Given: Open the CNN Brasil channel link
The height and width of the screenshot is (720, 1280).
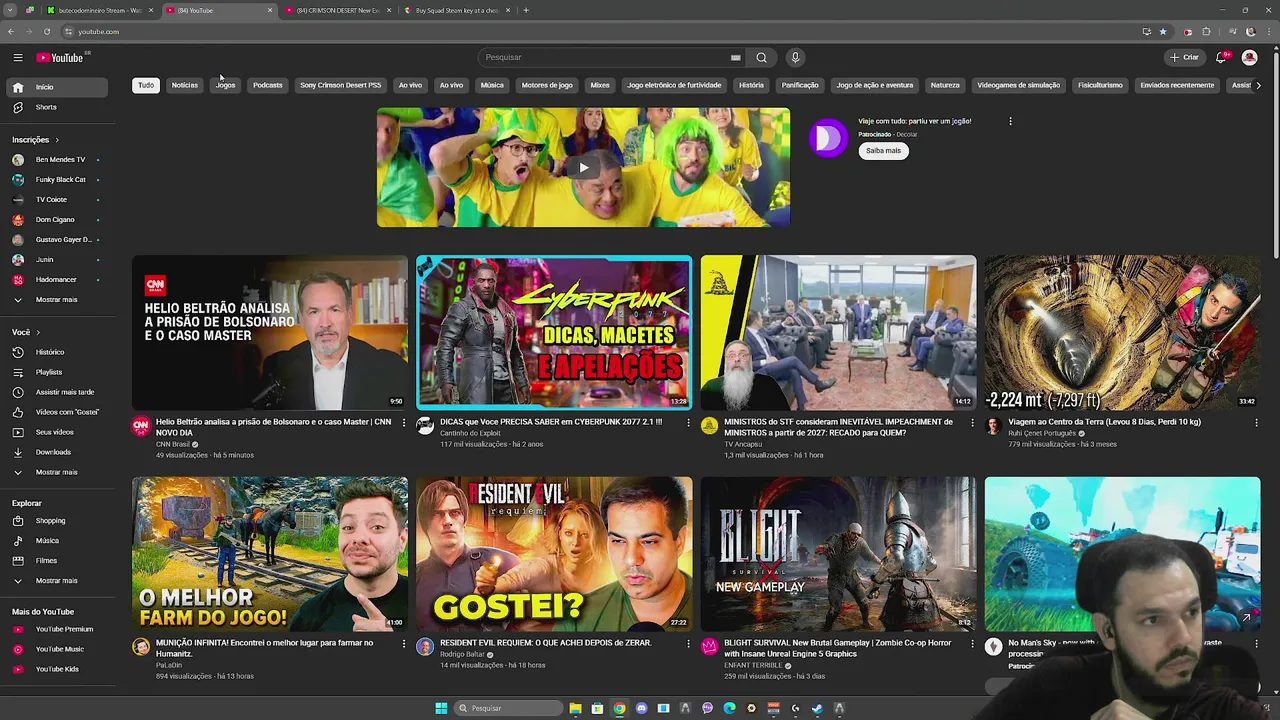Looking at the screenshot, I should 173,444.
